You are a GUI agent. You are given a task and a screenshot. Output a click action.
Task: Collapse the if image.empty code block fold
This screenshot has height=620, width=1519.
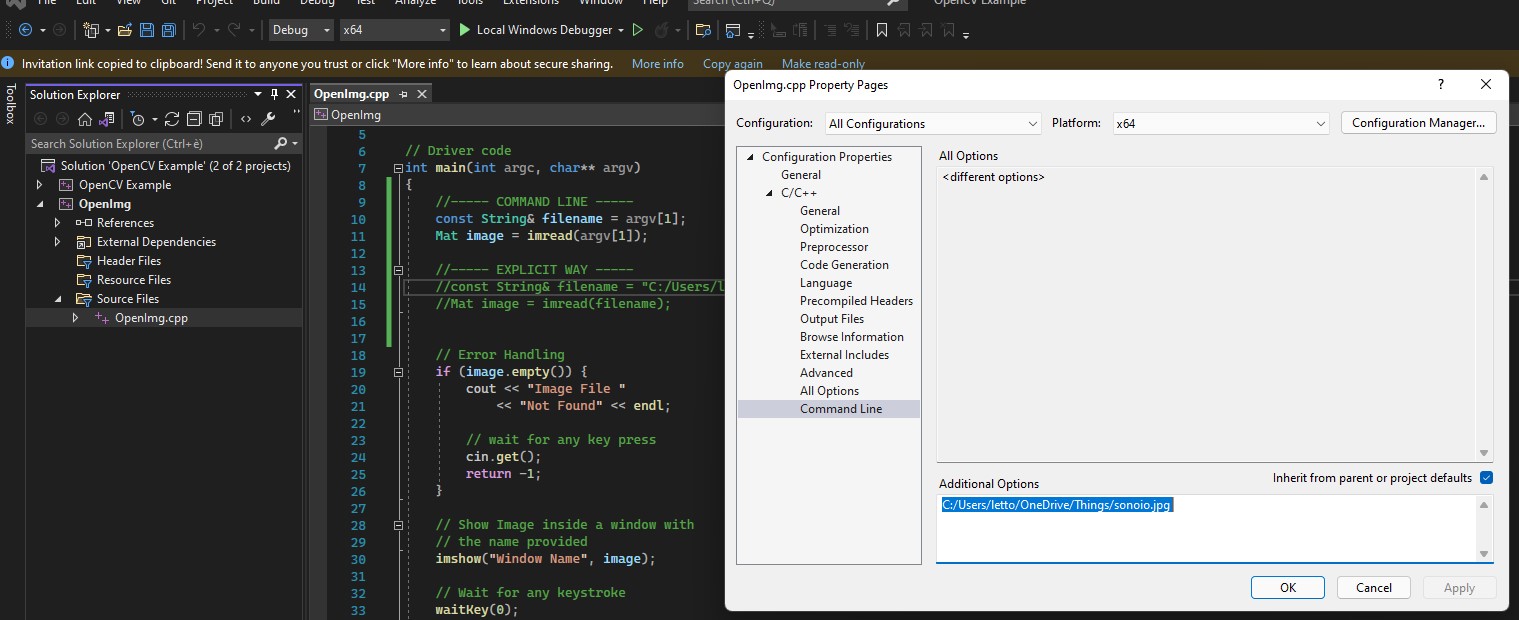398,372
